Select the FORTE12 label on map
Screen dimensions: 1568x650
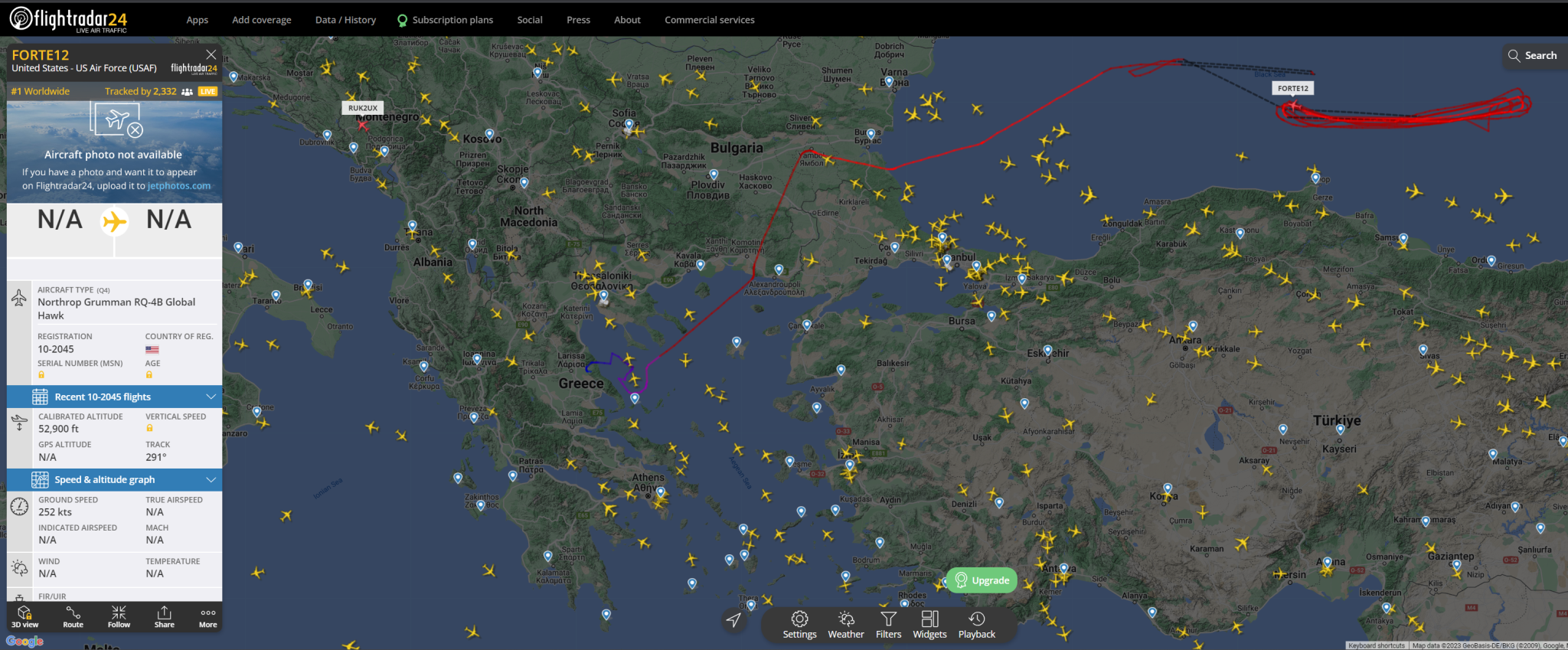(1292, 88)
